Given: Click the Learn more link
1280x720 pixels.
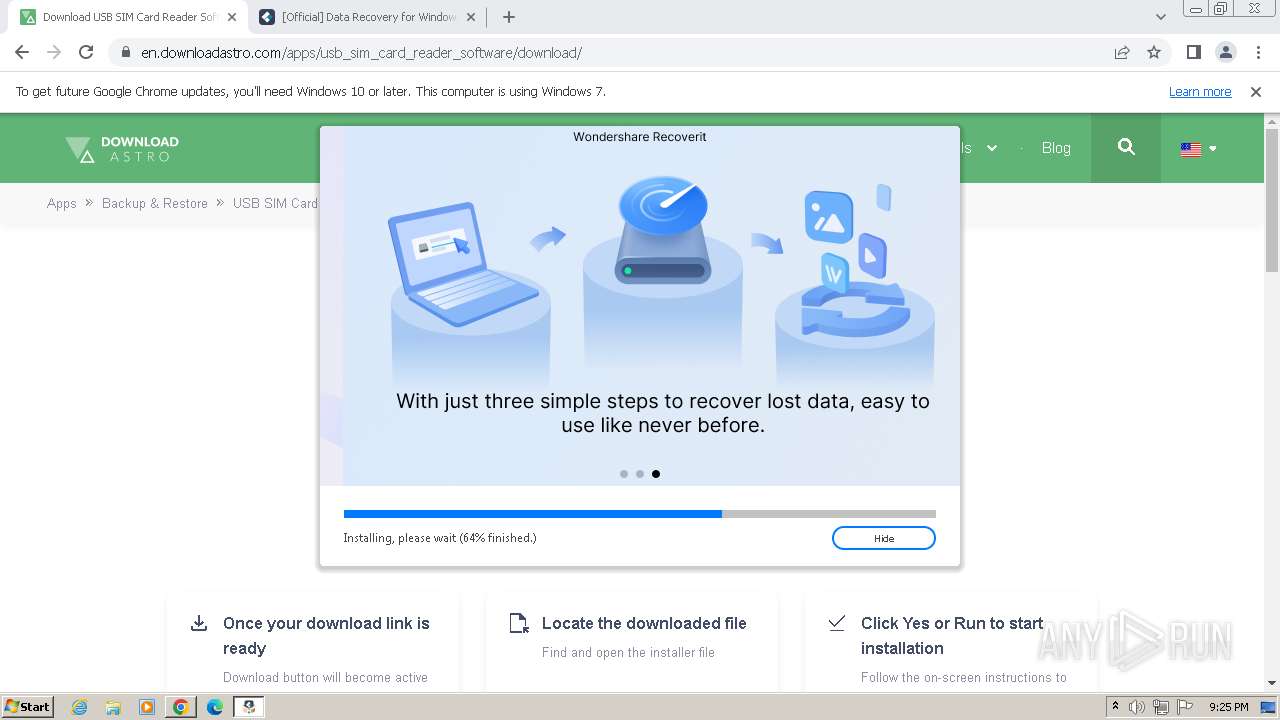Looking at the screenshot, I should [x=1200, y=91].
